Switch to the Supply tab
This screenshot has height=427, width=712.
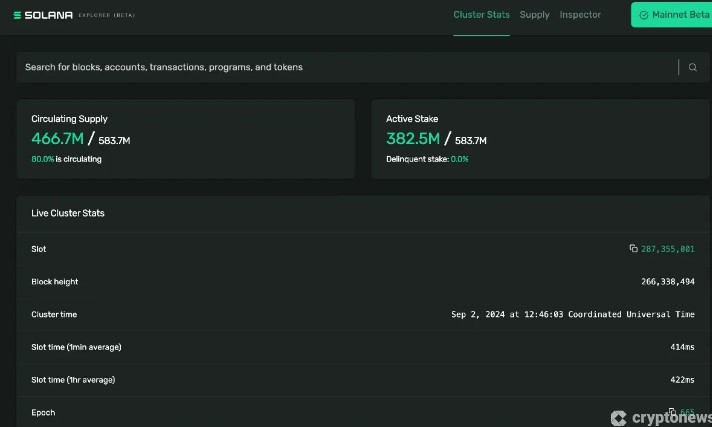coord(534,15)
